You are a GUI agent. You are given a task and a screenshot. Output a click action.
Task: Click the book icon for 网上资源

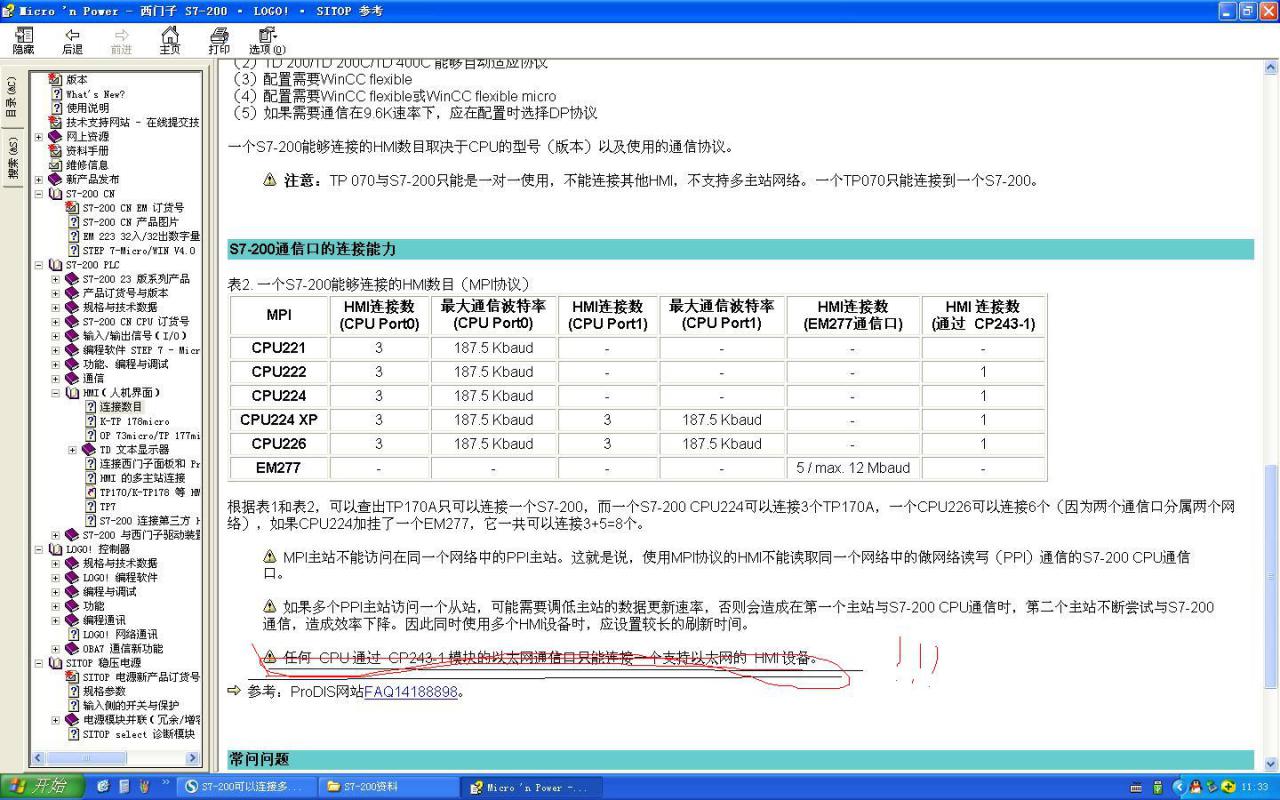point(55,136)
